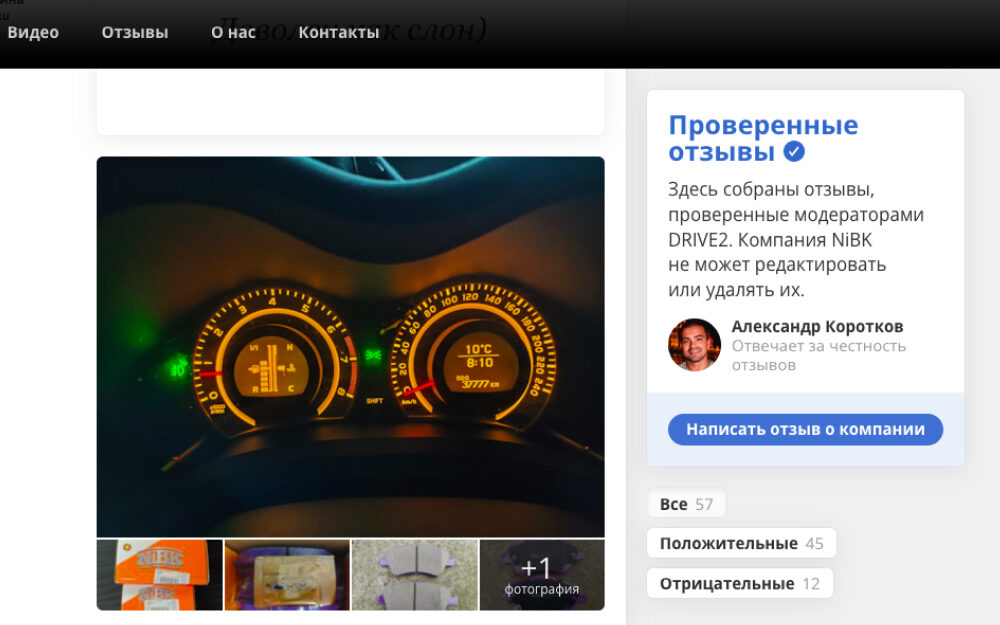Image resolution: width=1000 pixels, height=625 pixels.
Task: Open the NiBK orange box thumbnail
Action: 159,575
